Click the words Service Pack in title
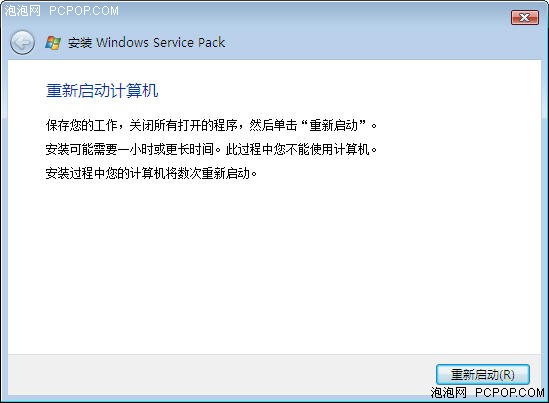The height and width of the screenshot is (403, 549). tap(189, 43)
